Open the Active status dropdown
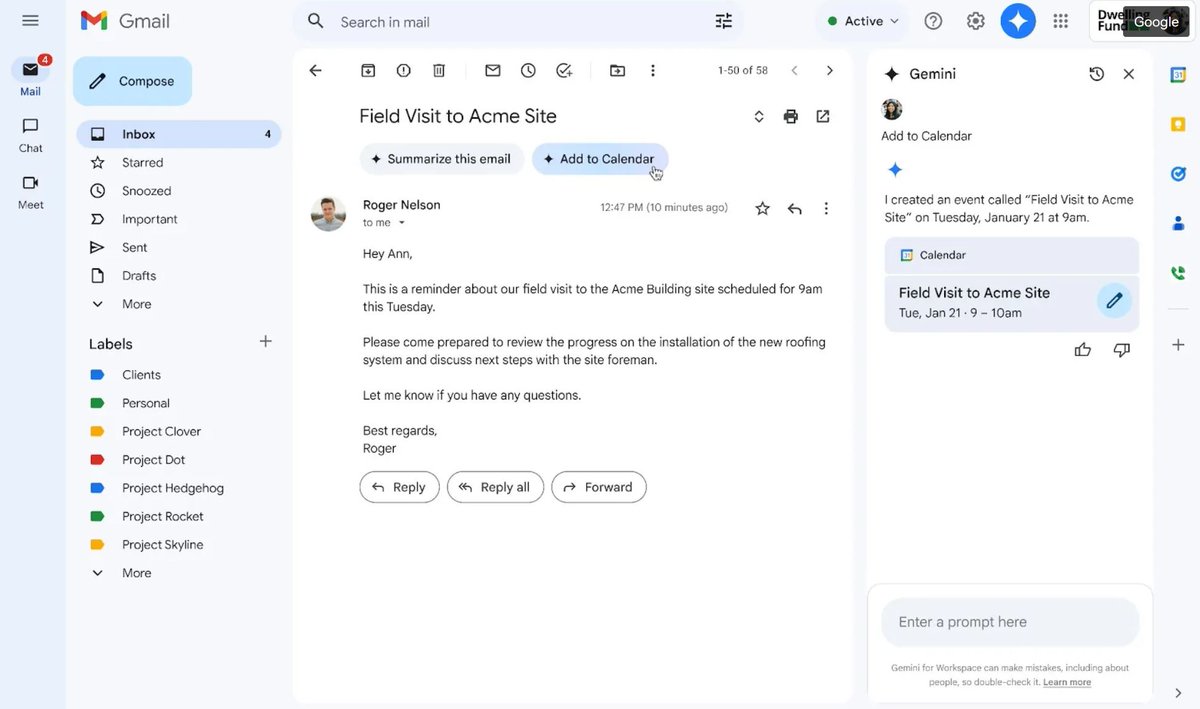 [863, 21]
